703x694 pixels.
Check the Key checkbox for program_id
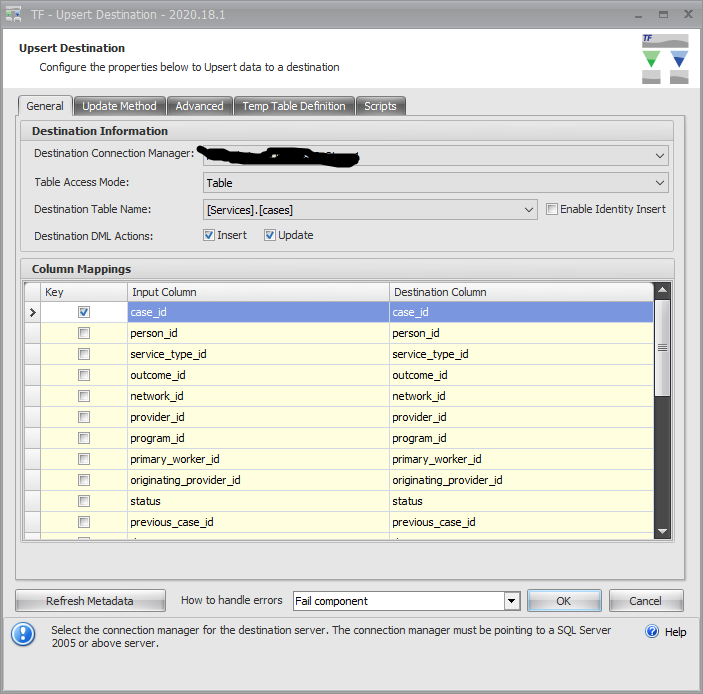coord(84,438)
